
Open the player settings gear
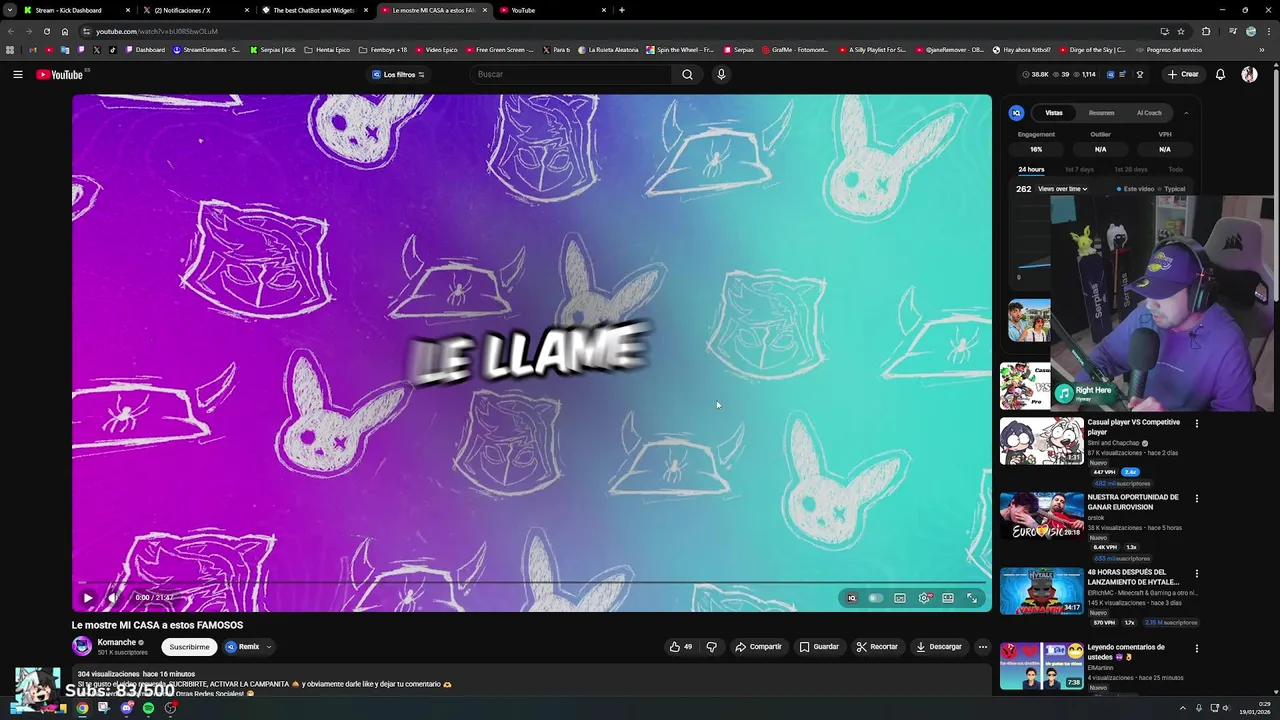[x=925, y=598]
